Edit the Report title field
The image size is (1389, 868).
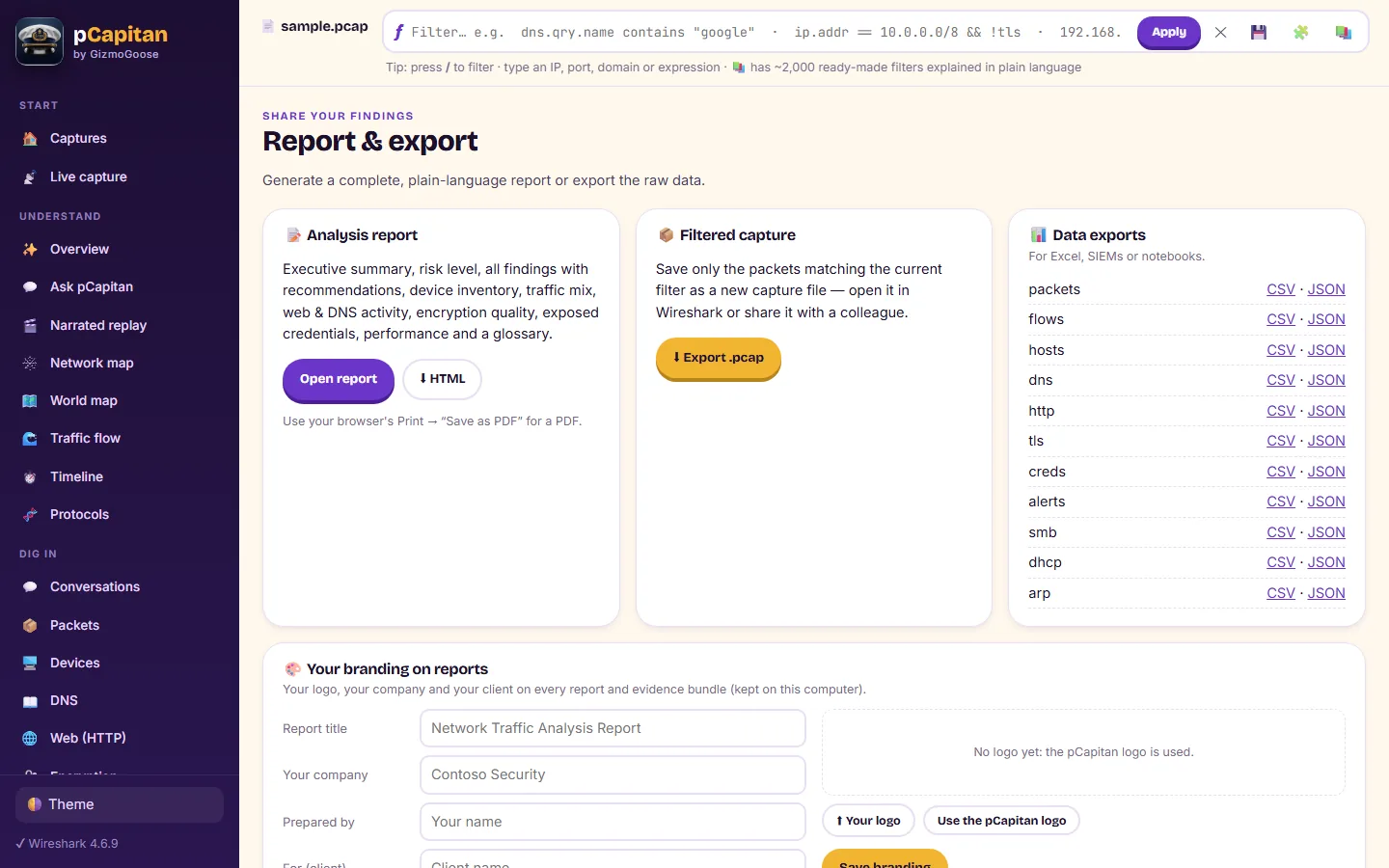[613, 728]
